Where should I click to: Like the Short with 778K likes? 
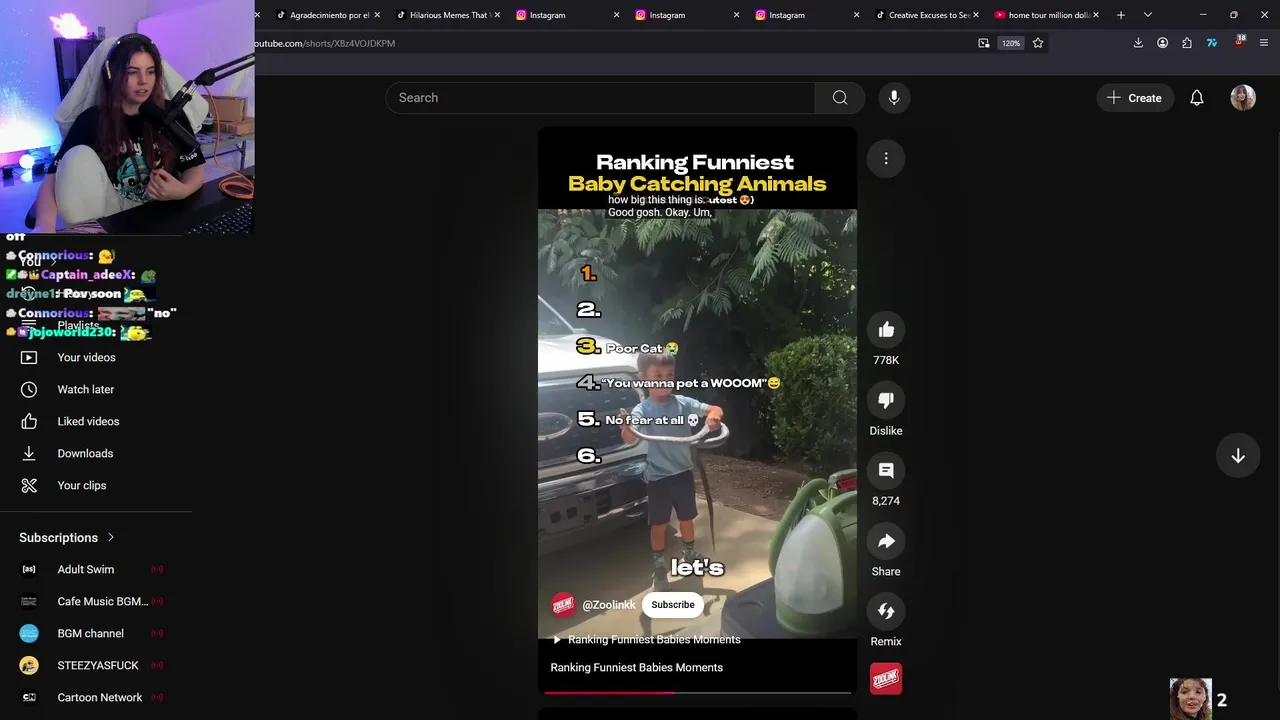886,330
